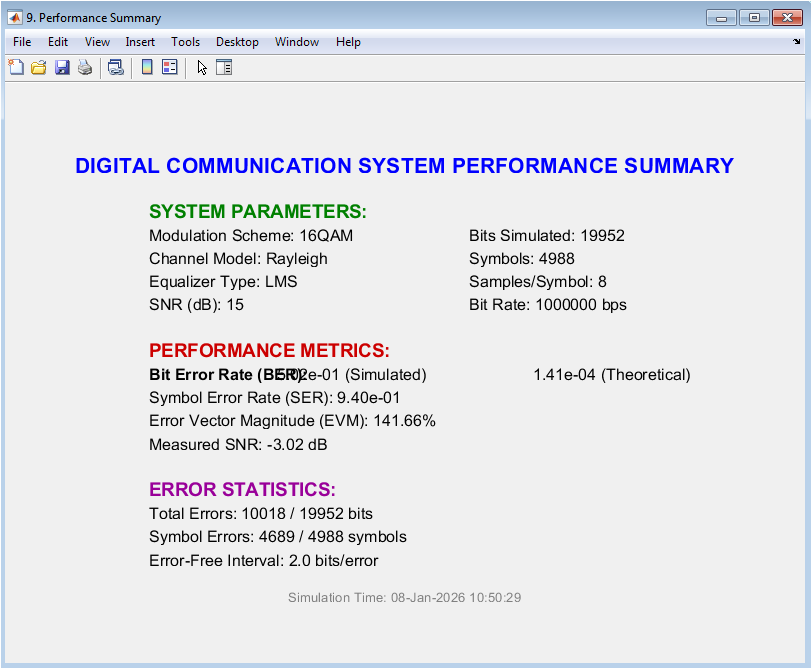This screenshot has width=812, height=669.
Task: Click the MATLAB logo in the title bar
Action: click(x=16, y=18)
